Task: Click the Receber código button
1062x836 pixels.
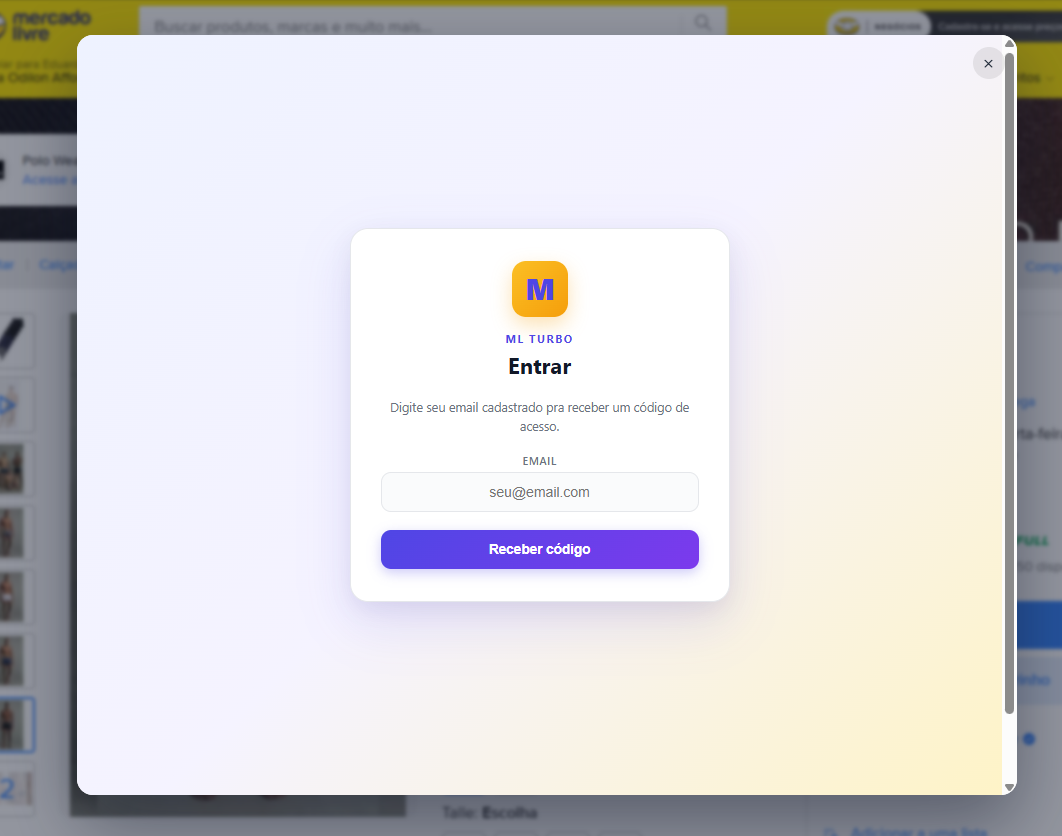Action: pos(540,549)
